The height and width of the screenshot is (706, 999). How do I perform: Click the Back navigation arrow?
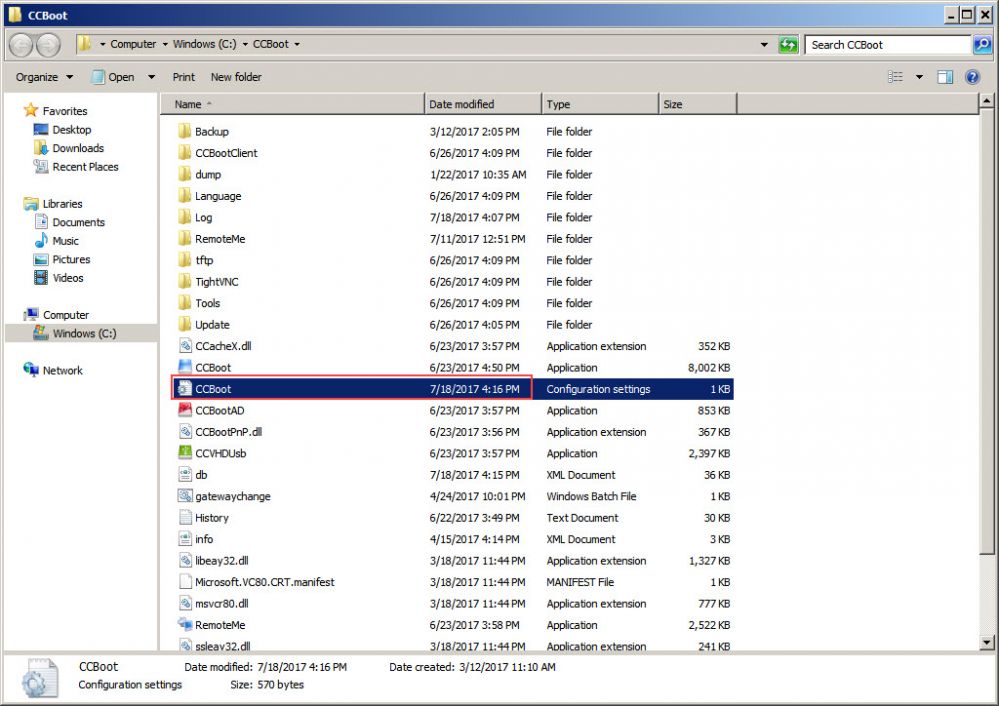coord(21,45)
